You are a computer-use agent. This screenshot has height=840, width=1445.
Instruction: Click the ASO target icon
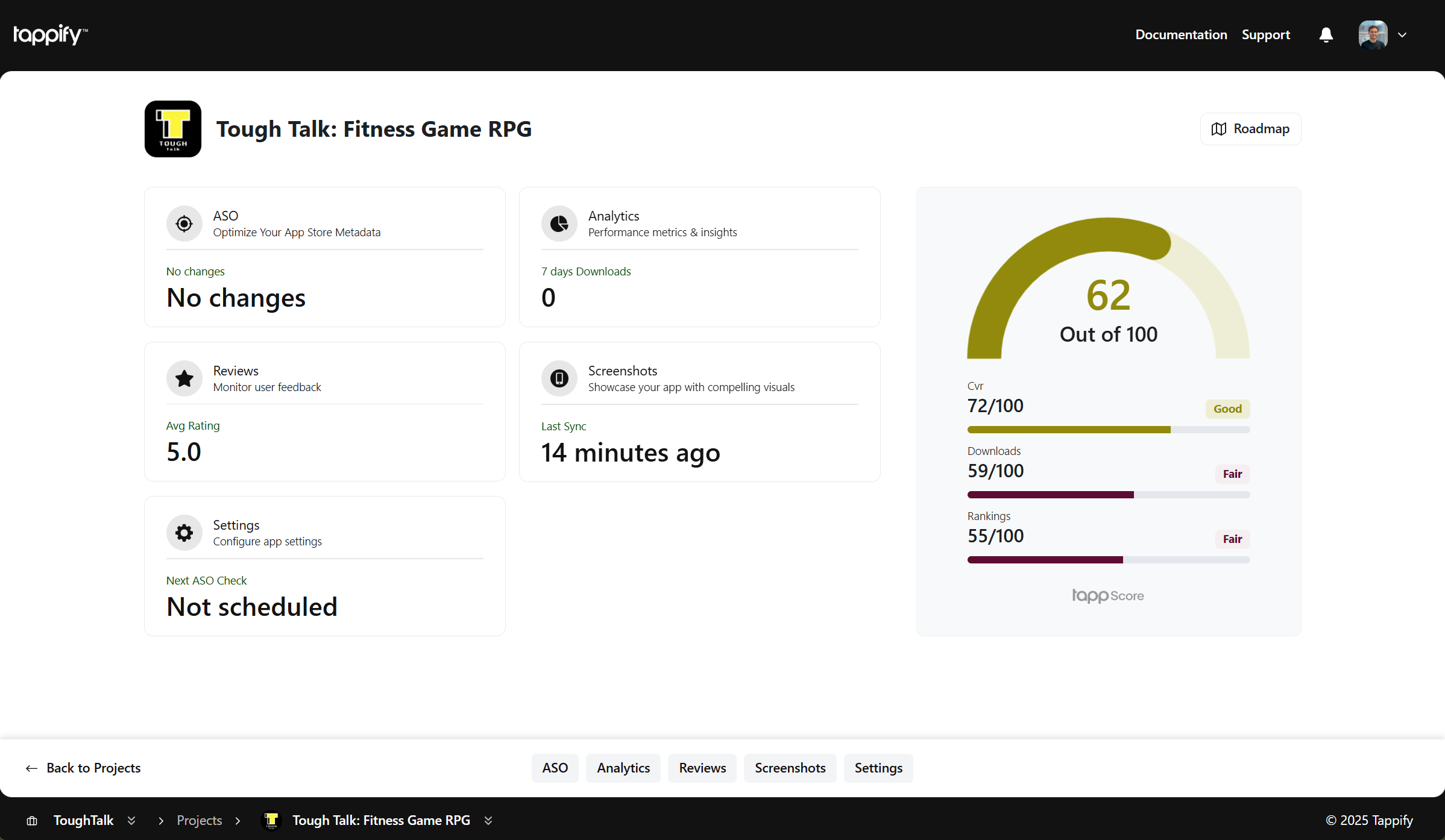(184, 224)
